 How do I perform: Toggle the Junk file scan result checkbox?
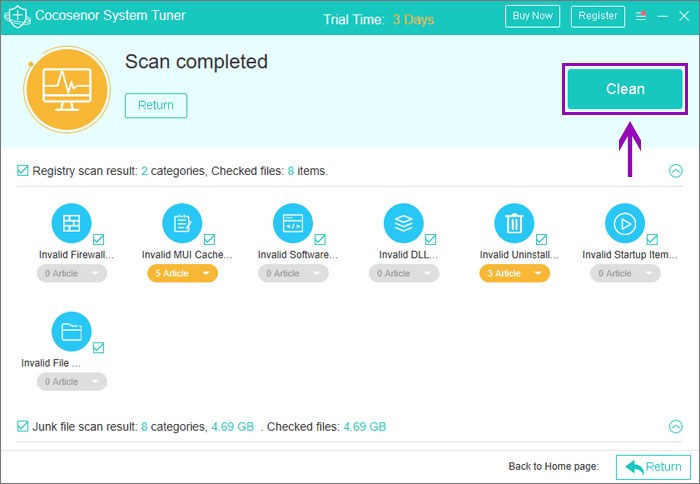(x=22, y=426)
